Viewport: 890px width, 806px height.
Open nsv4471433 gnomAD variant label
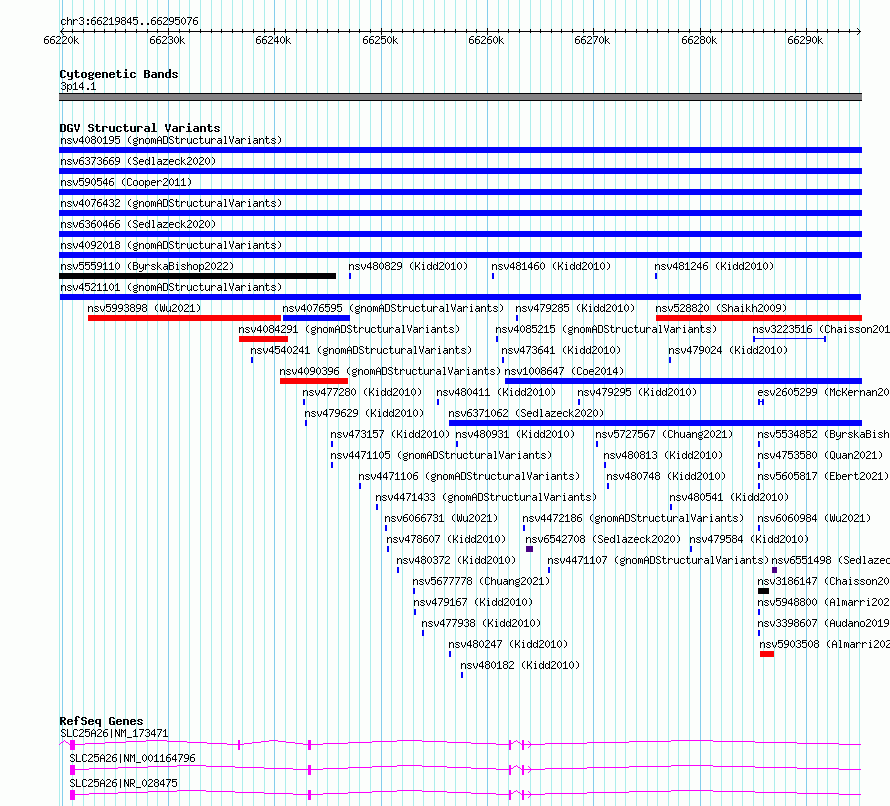click(486, 497)
